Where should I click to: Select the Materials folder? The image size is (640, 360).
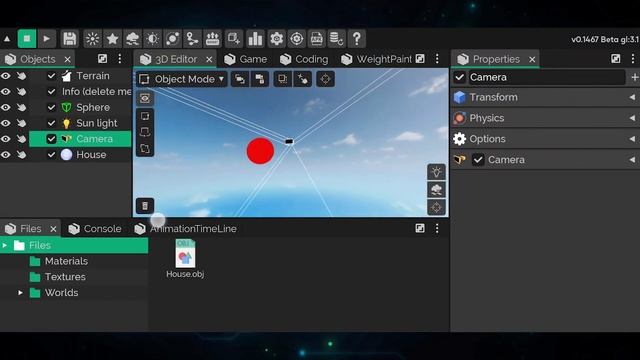[66, 261]
